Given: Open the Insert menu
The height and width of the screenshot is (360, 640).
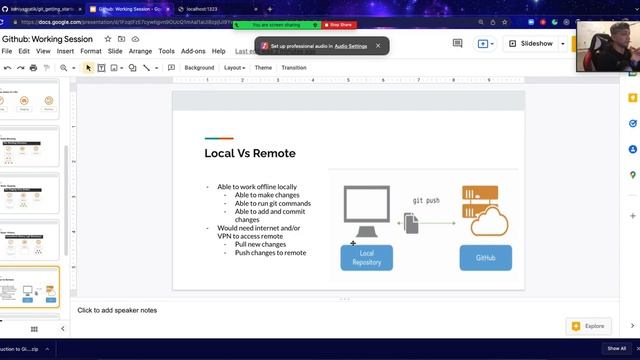Looking at the screenshot, I should [x=65, y=51].
